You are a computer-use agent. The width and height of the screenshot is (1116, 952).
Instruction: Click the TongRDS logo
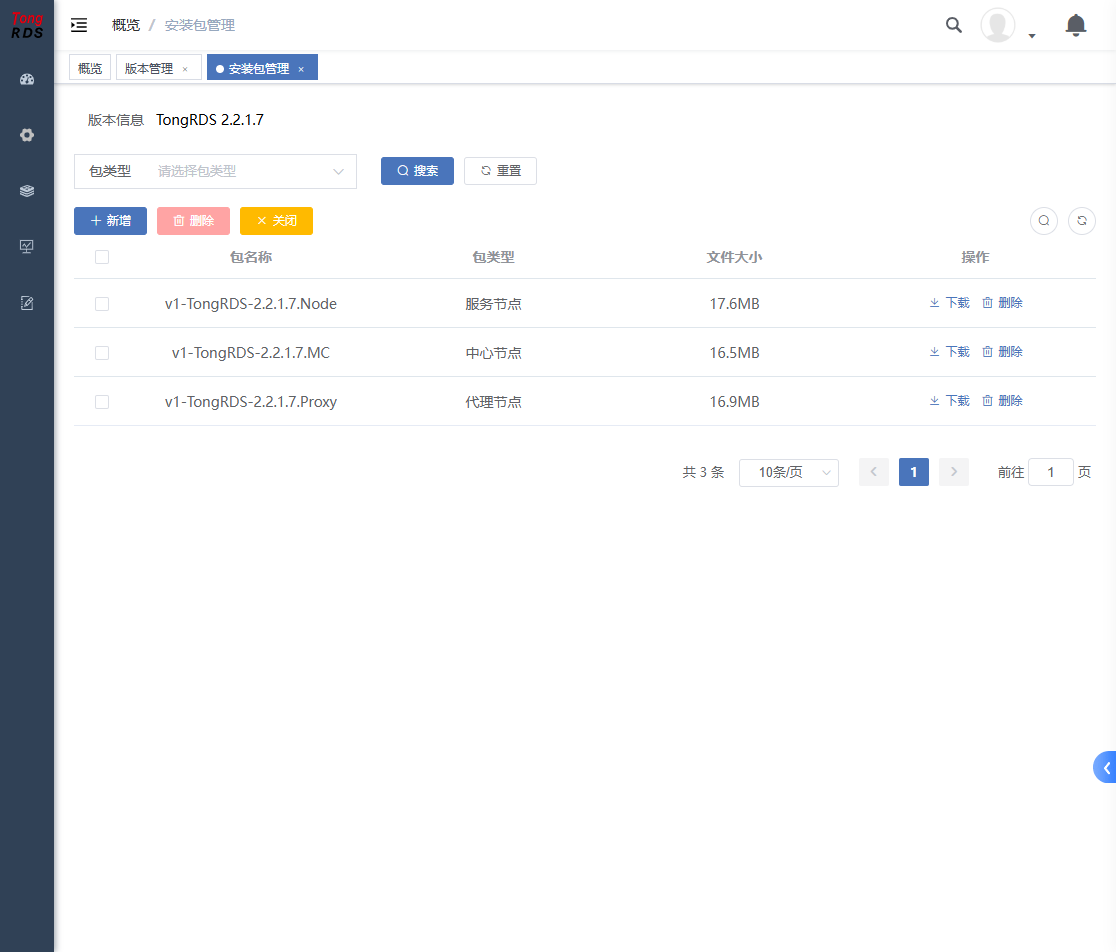click(x=27, y=26)
